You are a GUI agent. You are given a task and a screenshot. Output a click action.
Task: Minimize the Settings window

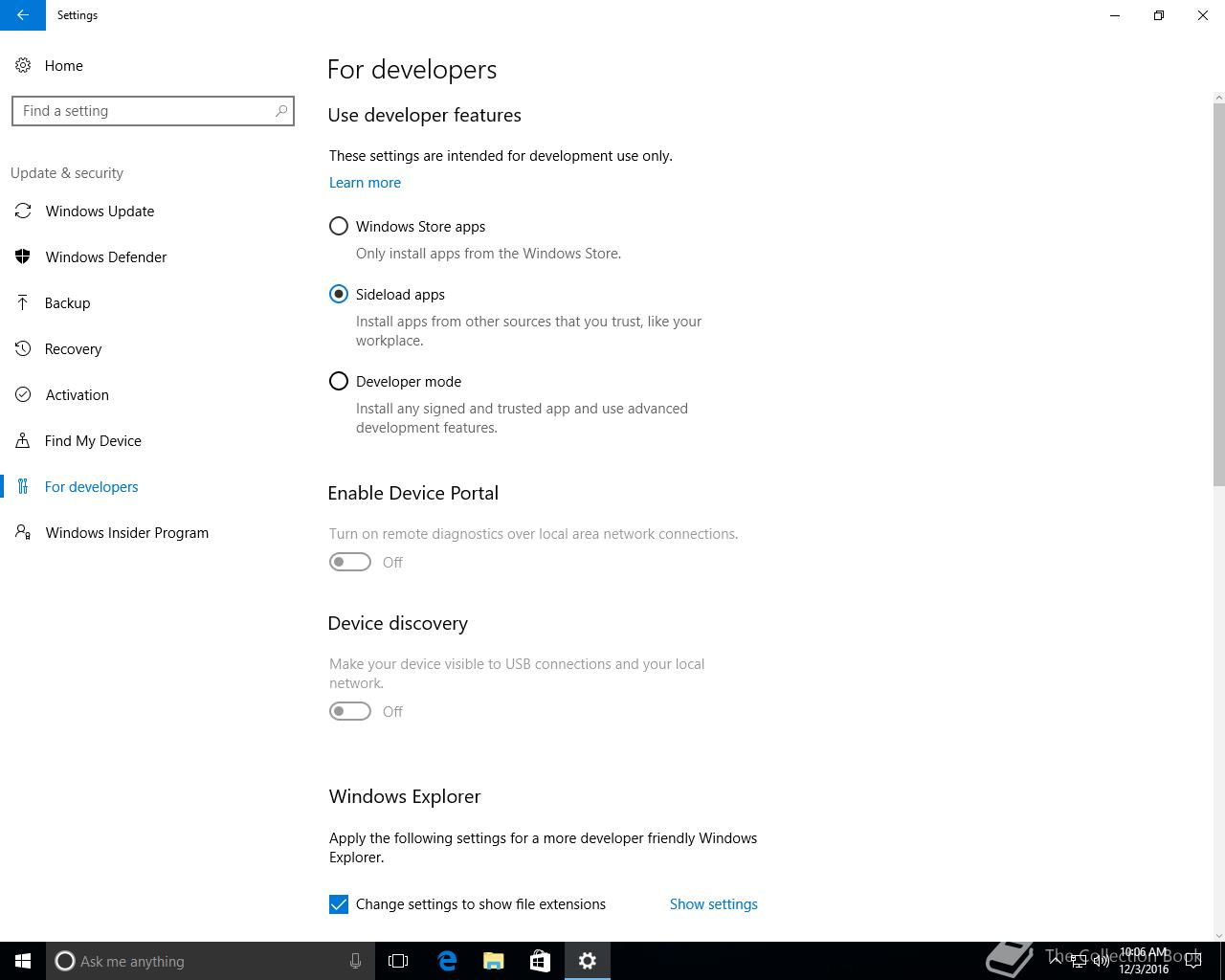click(1115, 15)
